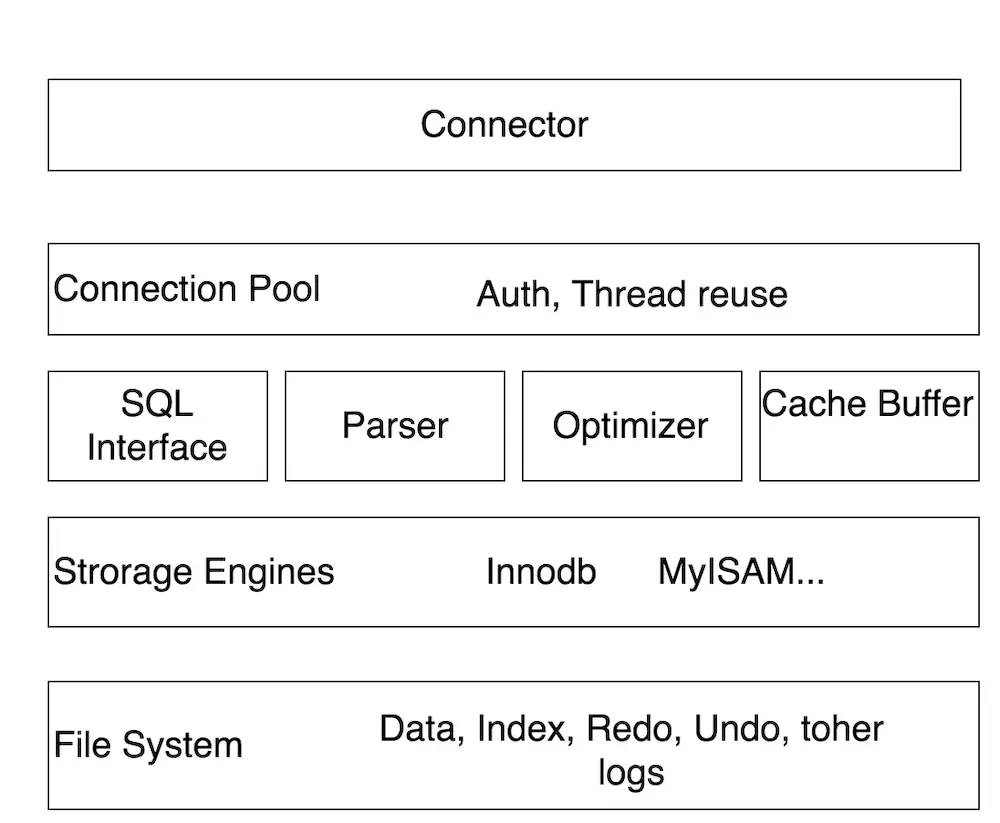
Task: Select the Thread reuse text
Action: (x=680, y=294)
